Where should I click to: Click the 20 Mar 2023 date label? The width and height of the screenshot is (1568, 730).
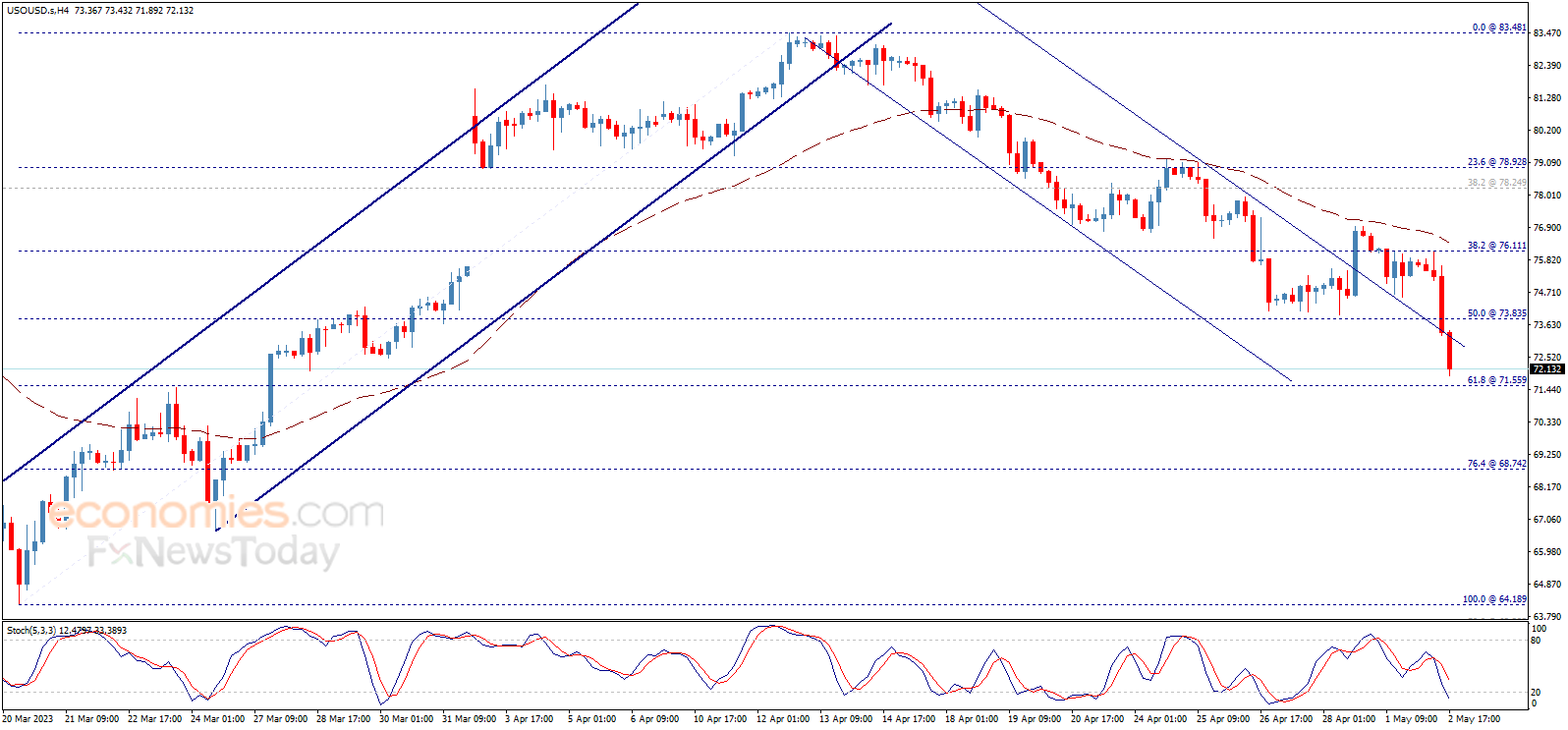(28, 719)
